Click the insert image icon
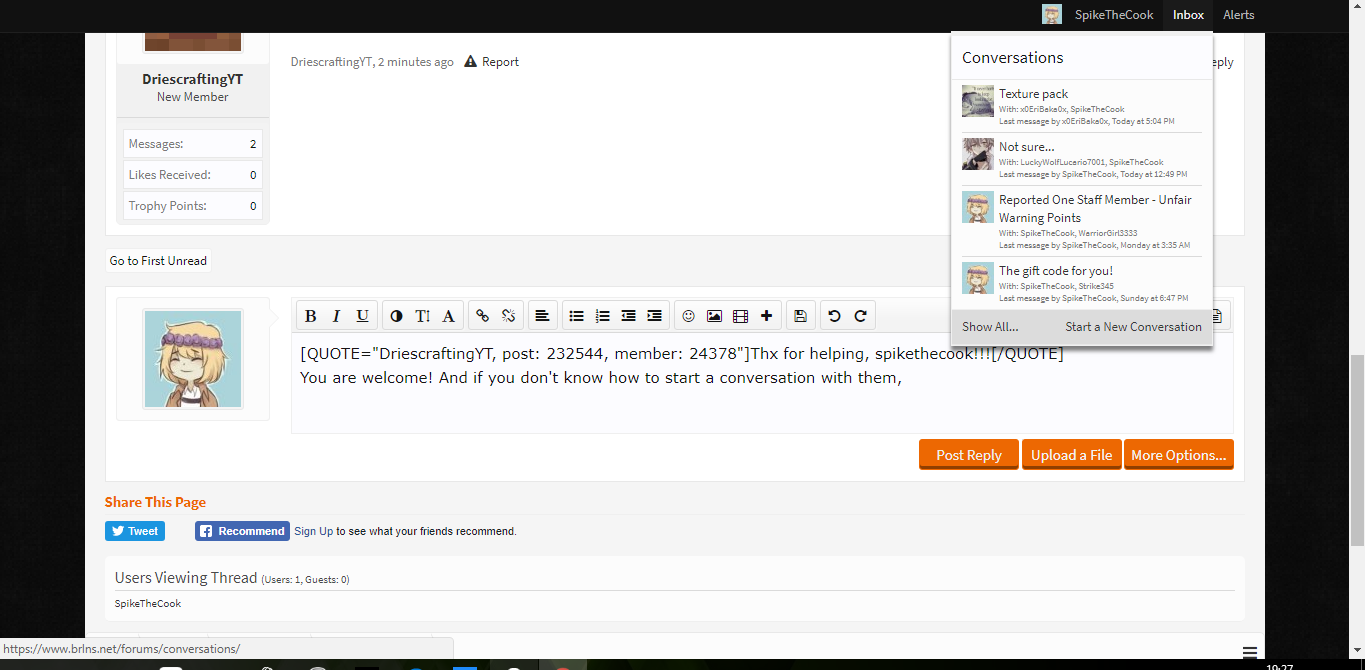The image size is (1365, 670). (714, 316)
